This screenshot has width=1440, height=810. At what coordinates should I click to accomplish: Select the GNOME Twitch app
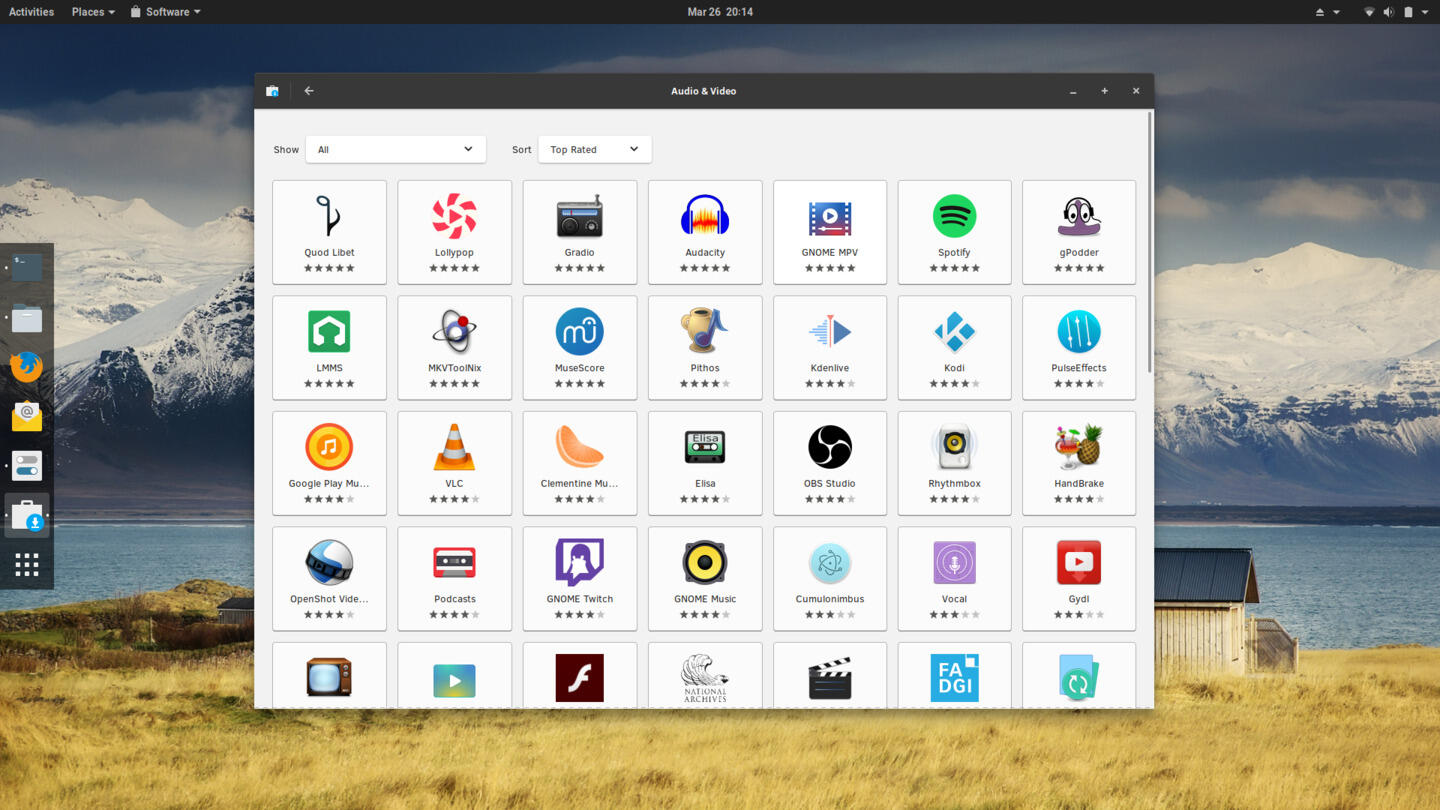click(x=579, y=578)
